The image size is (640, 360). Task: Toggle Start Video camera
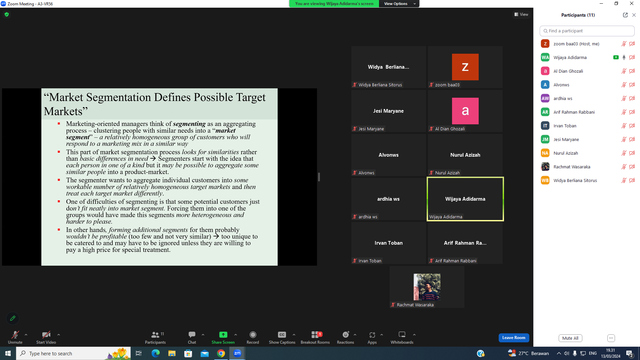pos(46,335)
